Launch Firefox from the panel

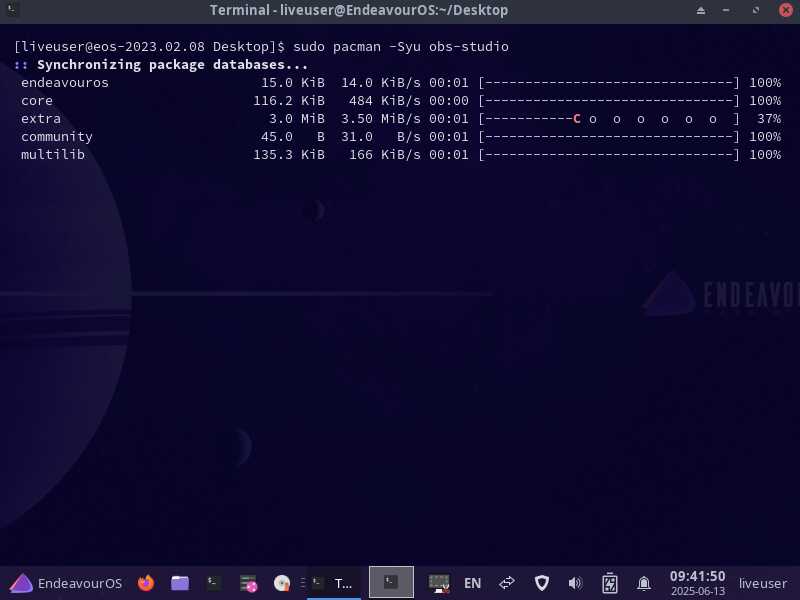point(146,583)
